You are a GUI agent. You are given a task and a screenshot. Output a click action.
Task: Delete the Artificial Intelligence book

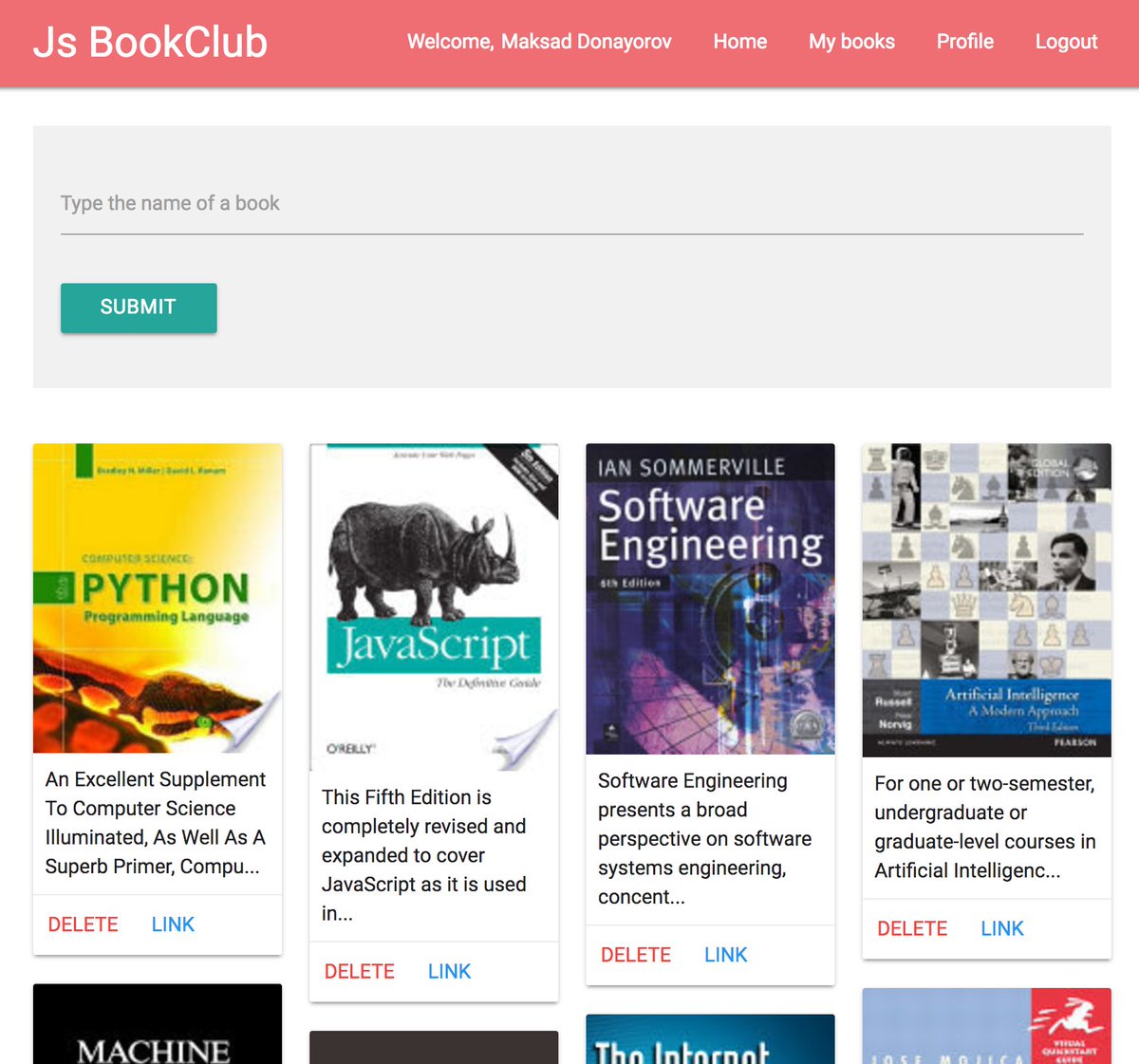coord(912,928)
